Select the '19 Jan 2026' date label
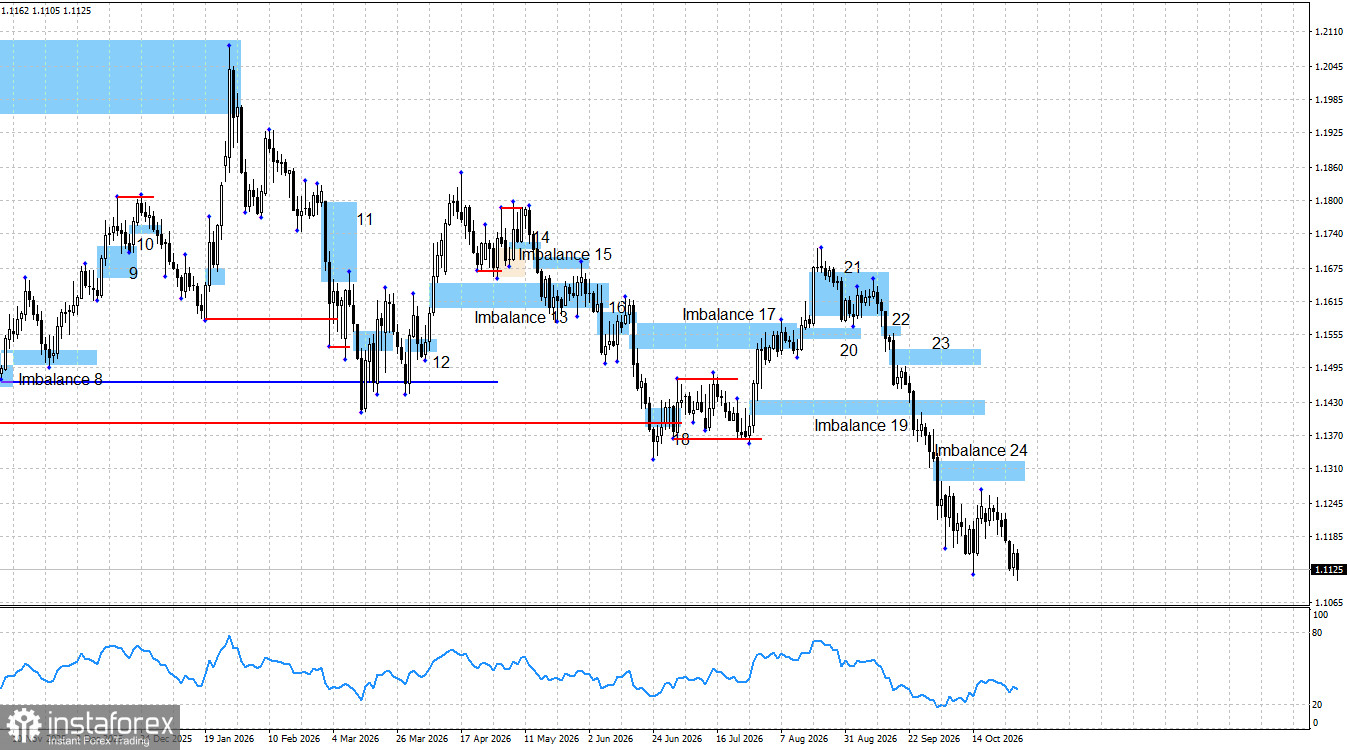This screenshot has width=1350, height=750. click(229, 738)
